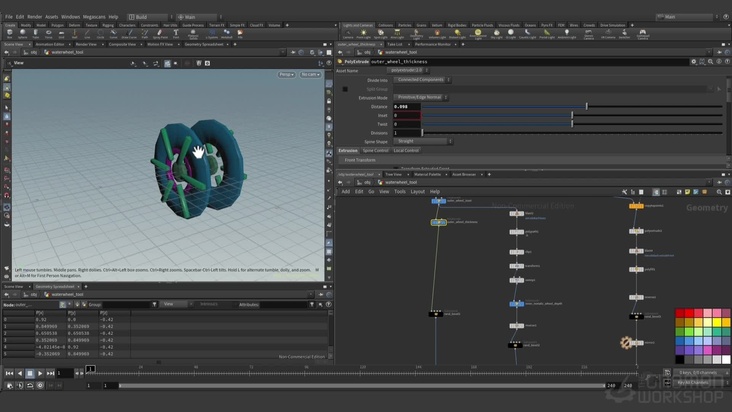Open the No cam camera dropdown

(310, 74)
